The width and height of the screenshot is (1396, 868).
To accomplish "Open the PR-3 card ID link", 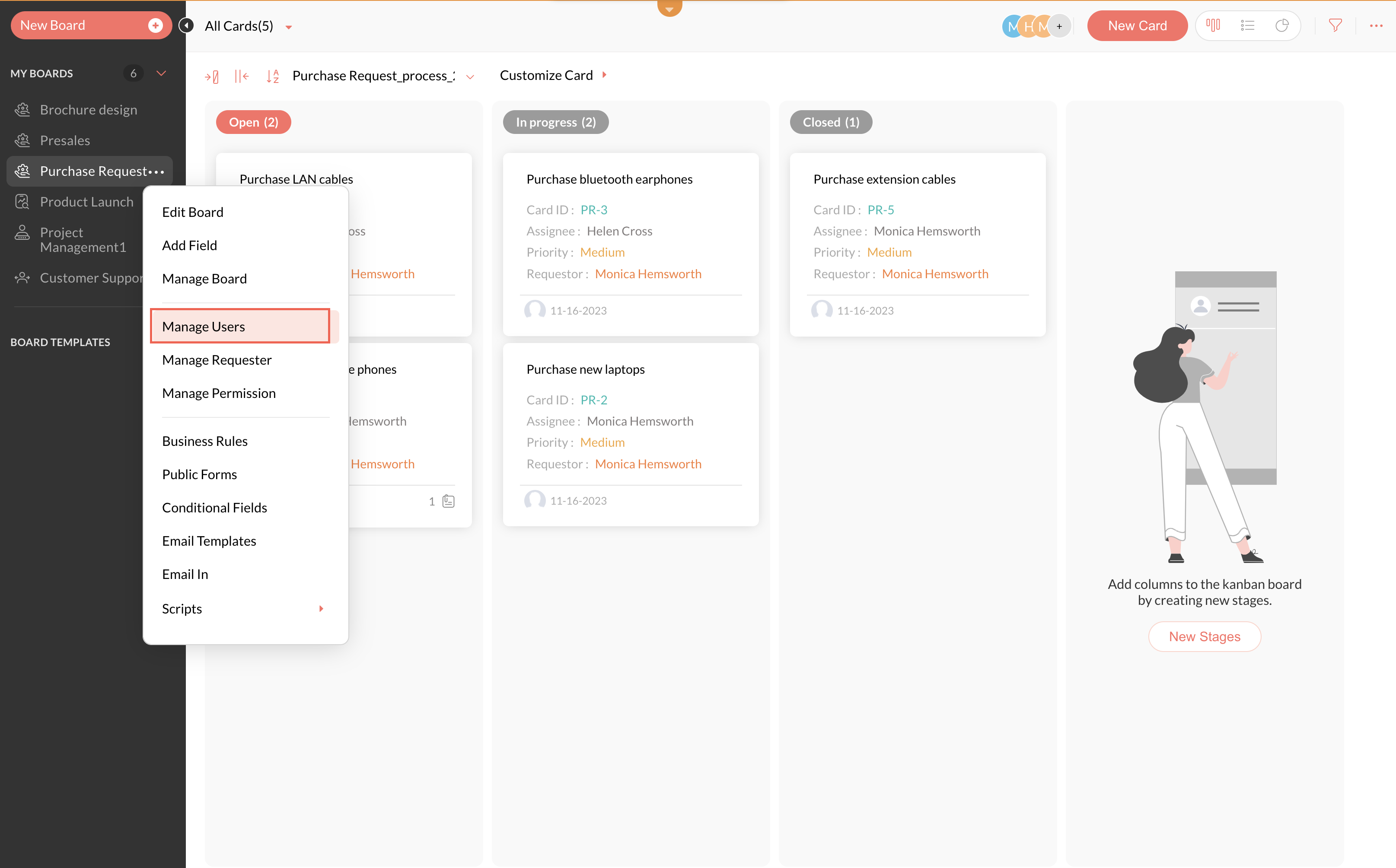I will (594, 210).
